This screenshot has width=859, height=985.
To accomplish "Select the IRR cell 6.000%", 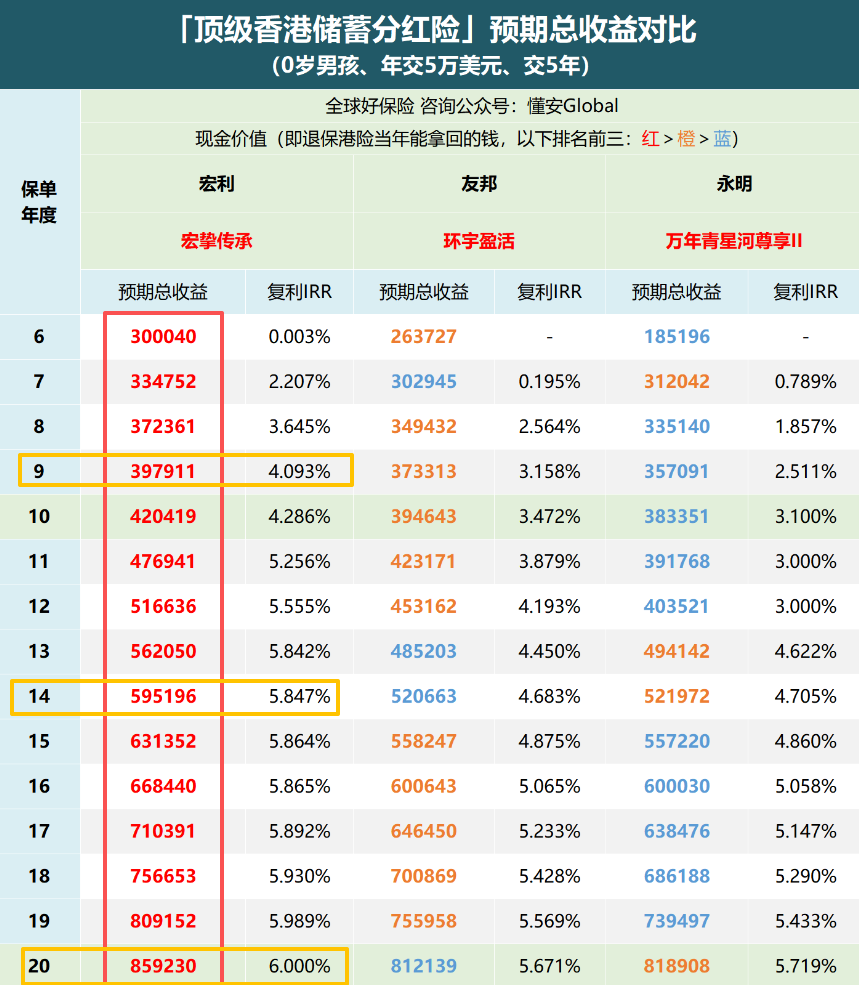I will (x=299, y=966).
